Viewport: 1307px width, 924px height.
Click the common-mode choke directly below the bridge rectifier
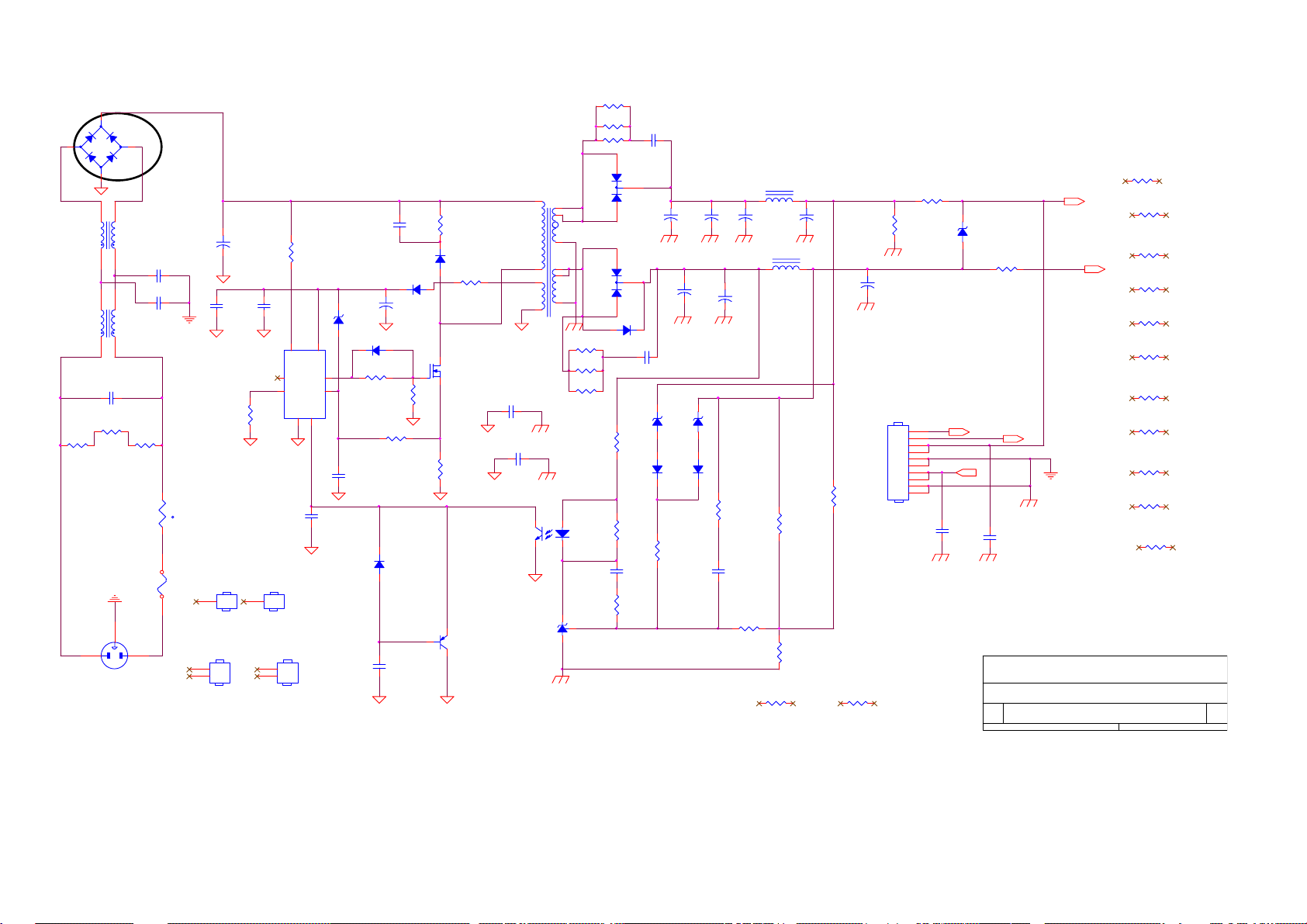coord(108,235)
